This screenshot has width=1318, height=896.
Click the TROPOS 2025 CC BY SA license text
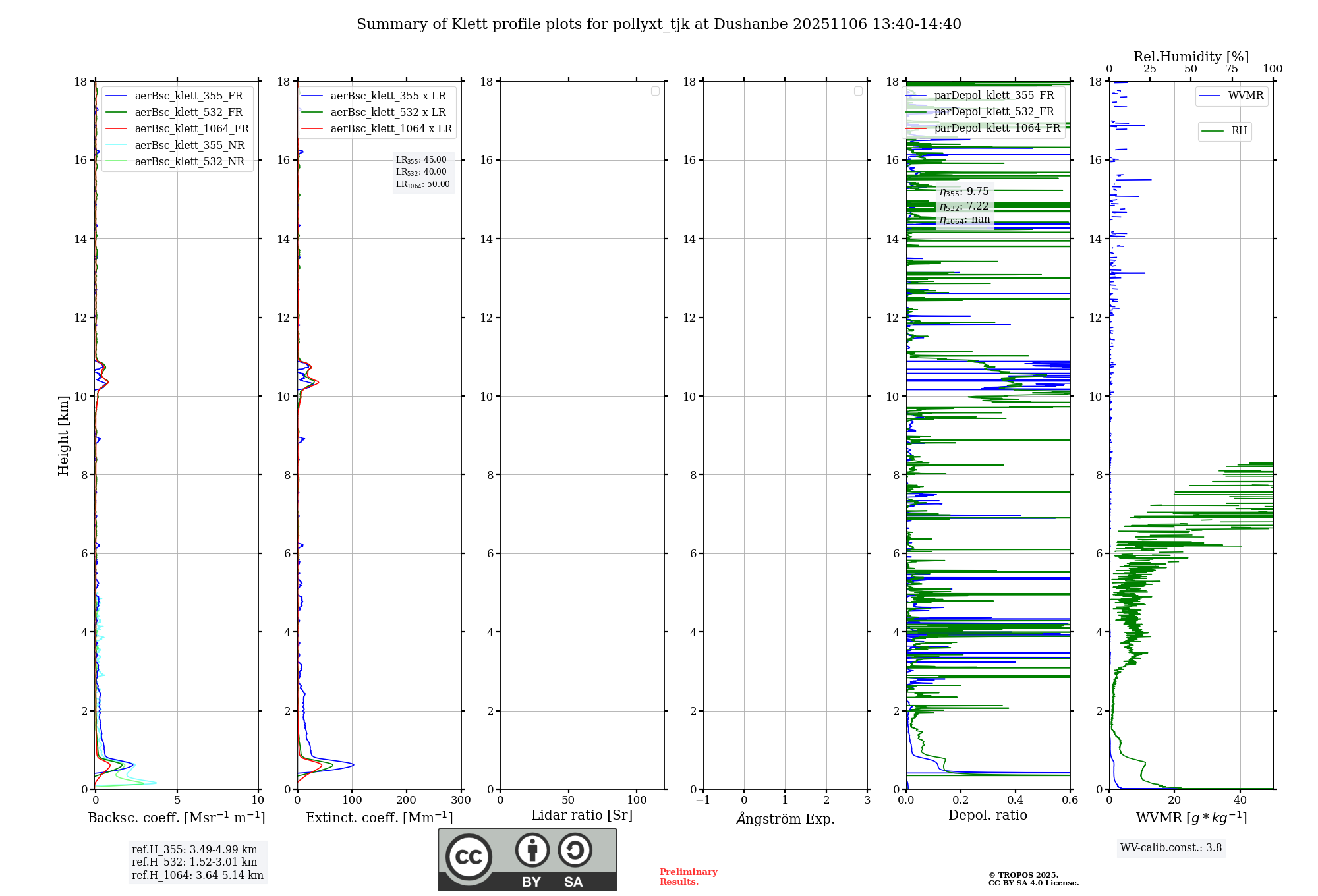pos(1033,879)
